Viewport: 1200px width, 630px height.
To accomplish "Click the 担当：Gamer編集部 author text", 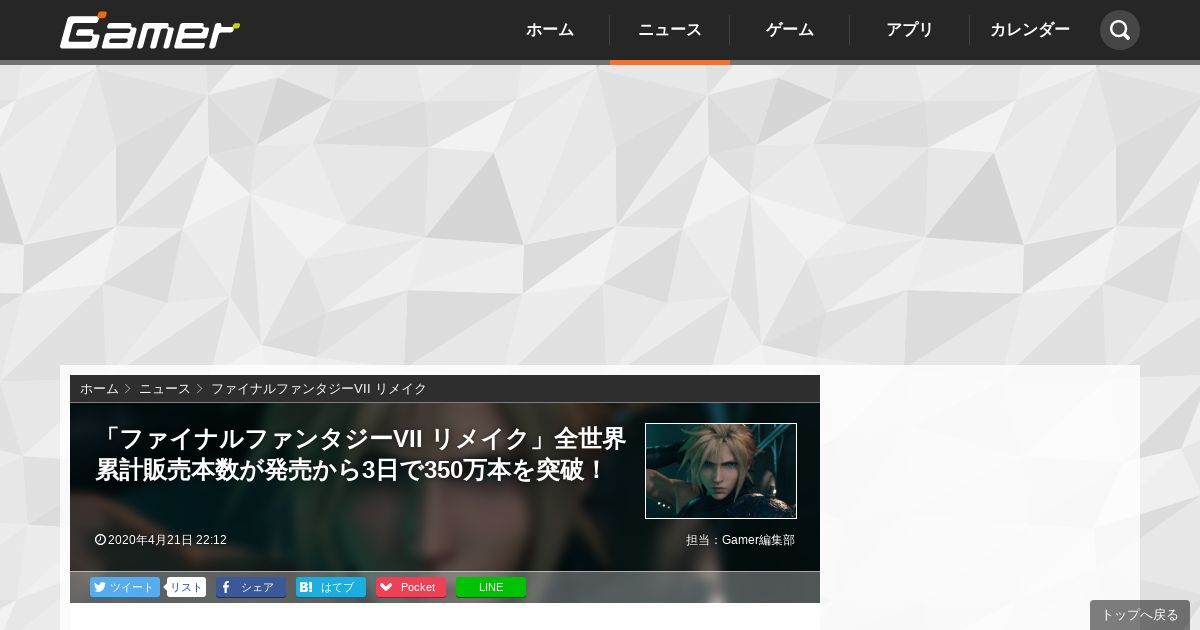I will pyautogui.click(x=740, y=540).
